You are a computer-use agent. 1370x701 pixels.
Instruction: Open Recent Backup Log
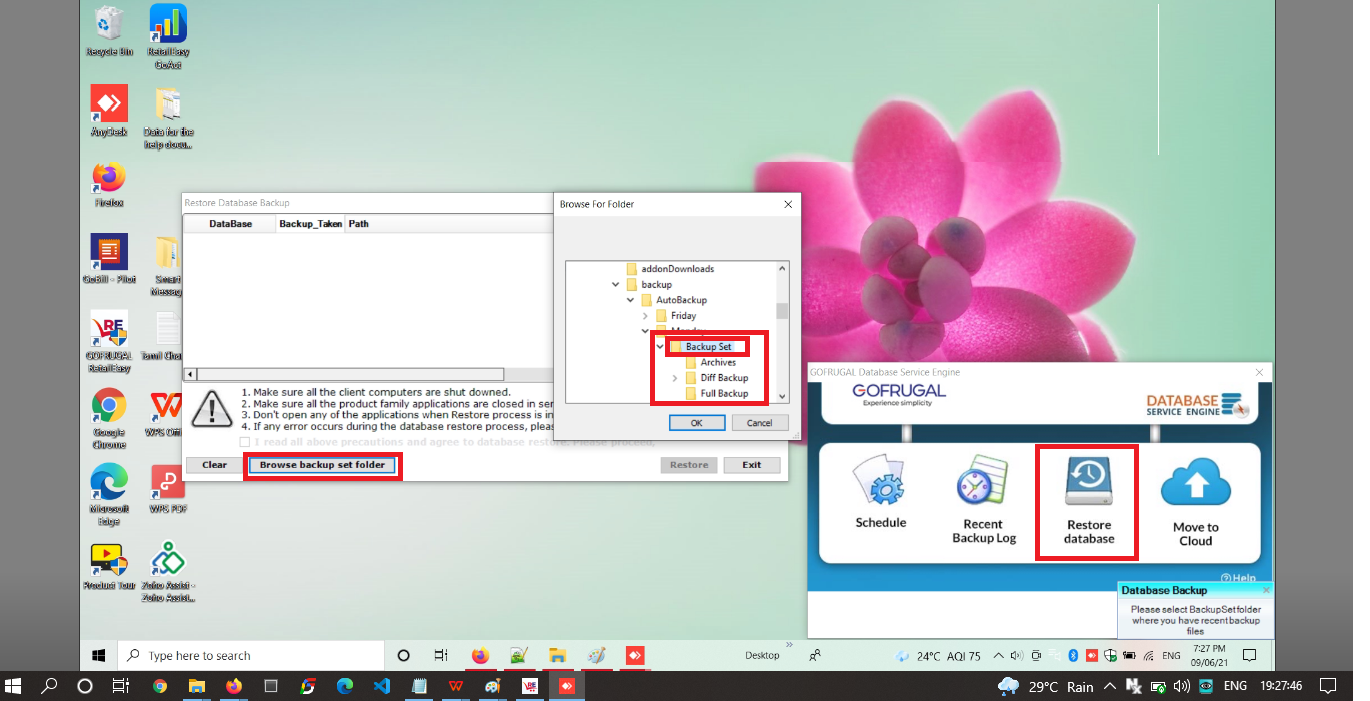(x=983, y=499)
